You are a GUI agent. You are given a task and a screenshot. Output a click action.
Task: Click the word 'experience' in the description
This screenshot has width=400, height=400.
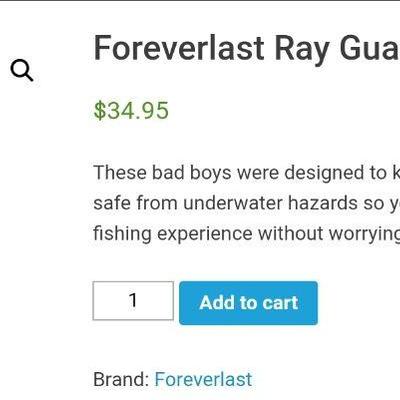(x=205, y=234)
